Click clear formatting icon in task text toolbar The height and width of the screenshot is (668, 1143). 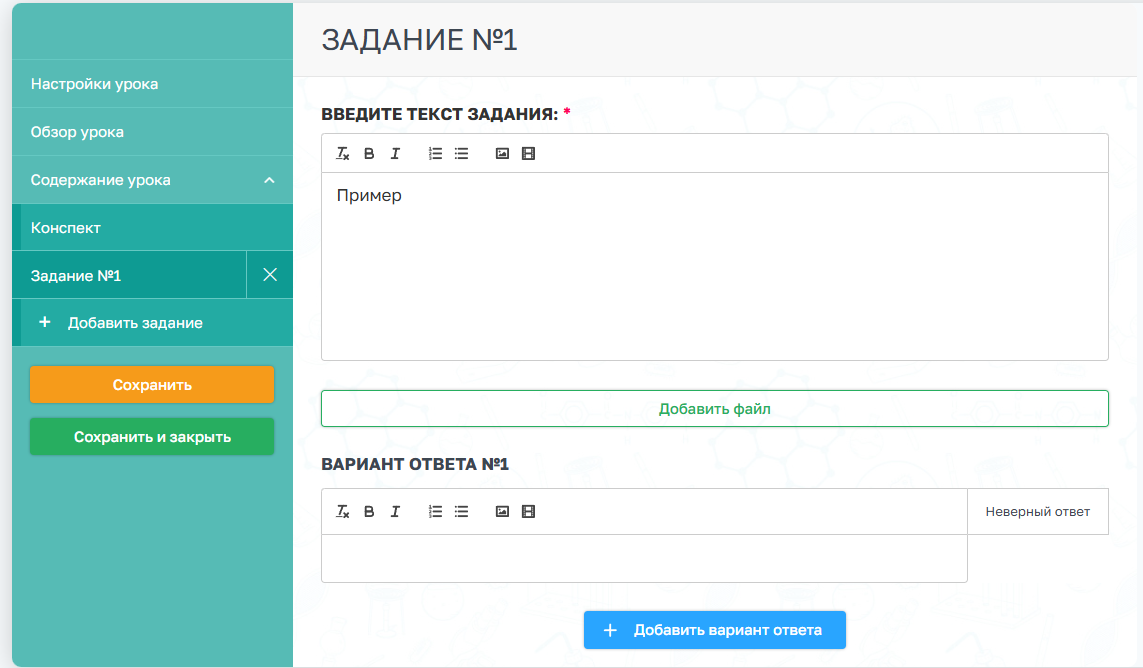click(343, 154)
